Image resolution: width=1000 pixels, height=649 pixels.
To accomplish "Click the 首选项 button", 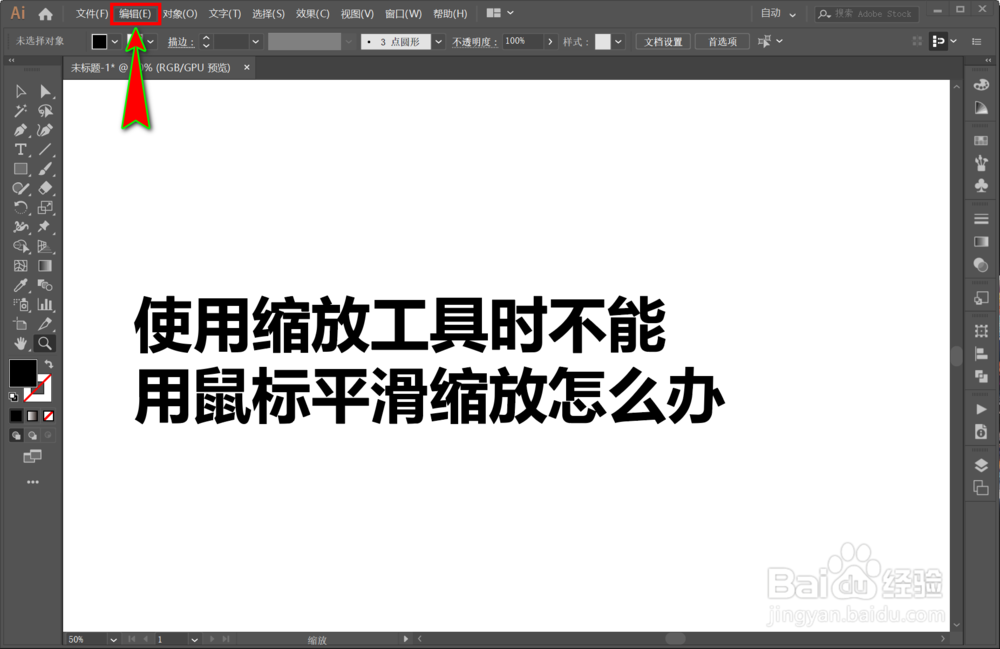I will pos(723,41).
